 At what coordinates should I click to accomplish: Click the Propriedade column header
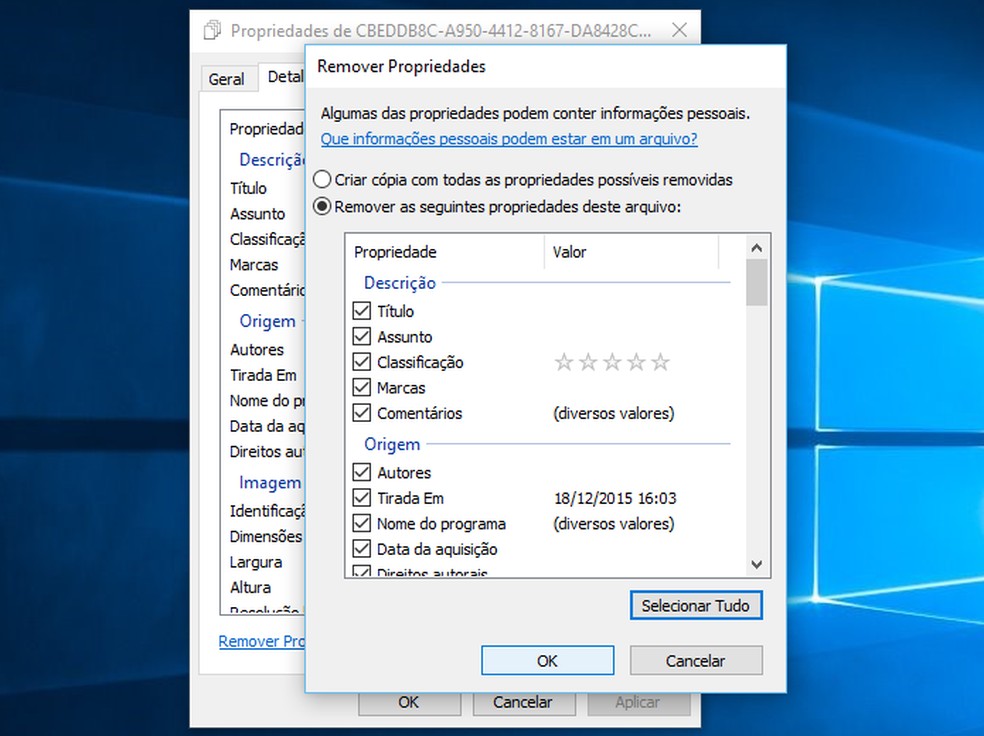click(445, 252)
